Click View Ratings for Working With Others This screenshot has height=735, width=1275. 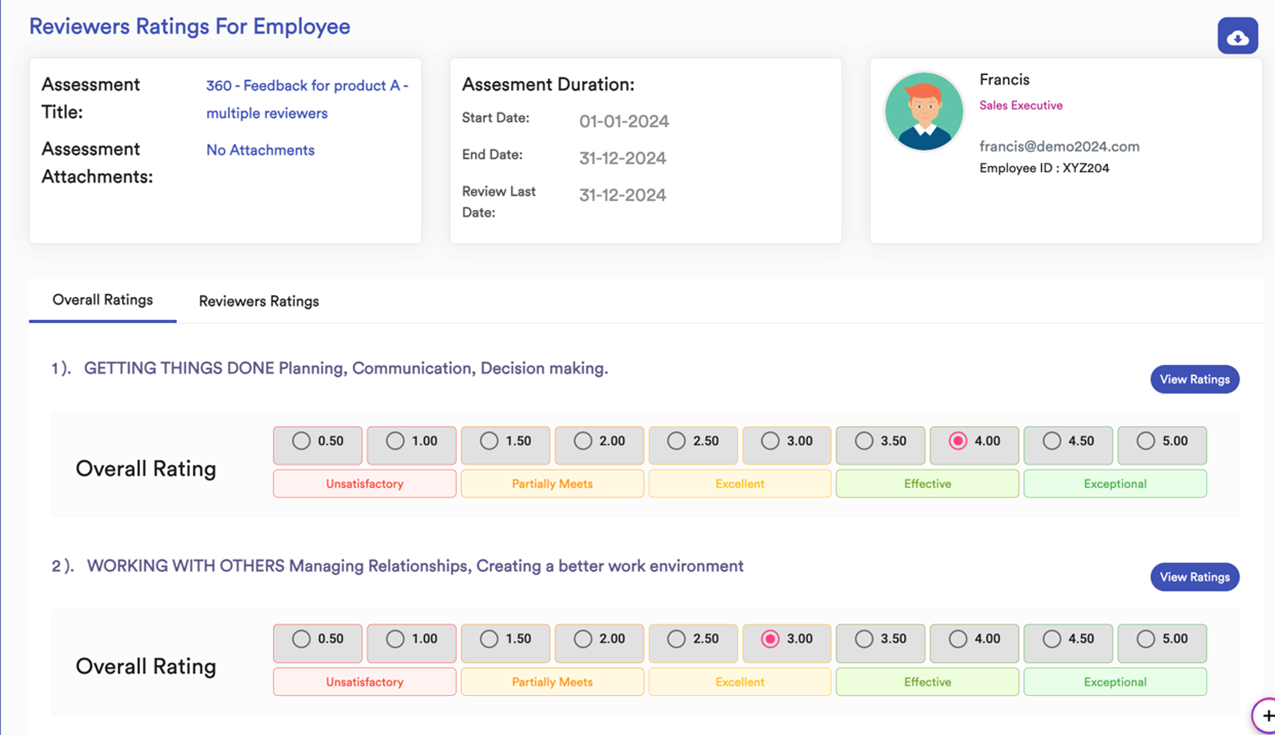(x=1194, y=577)
